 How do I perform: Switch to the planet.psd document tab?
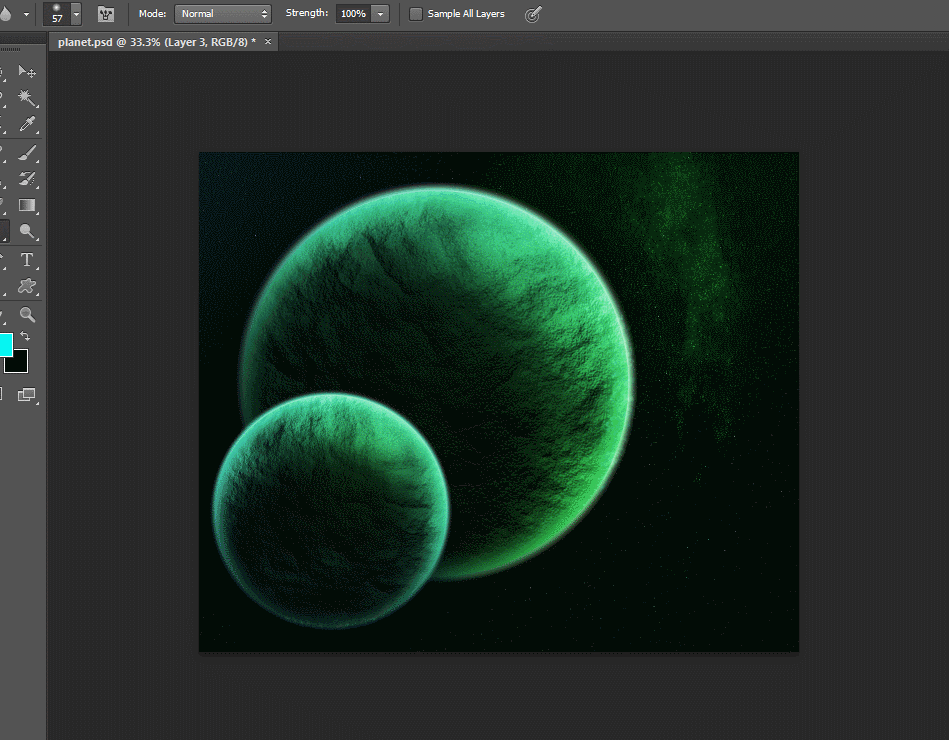coord(156,42)
